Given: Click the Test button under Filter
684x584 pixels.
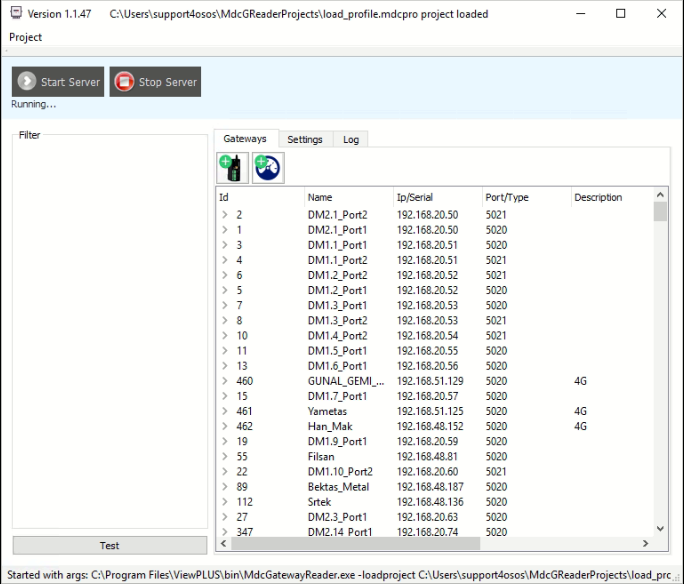Looking at the screenshot, I should pos(110,545).
